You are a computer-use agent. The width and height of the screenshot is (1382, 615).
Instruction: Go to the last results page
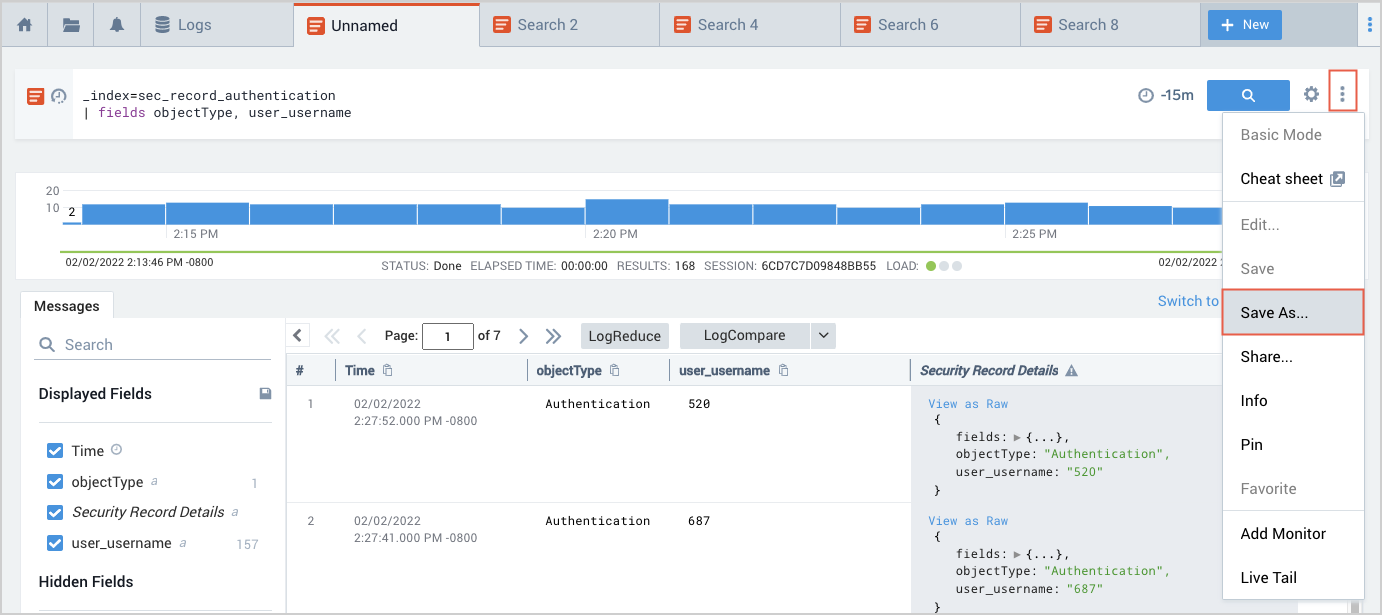tap(553, 336)
